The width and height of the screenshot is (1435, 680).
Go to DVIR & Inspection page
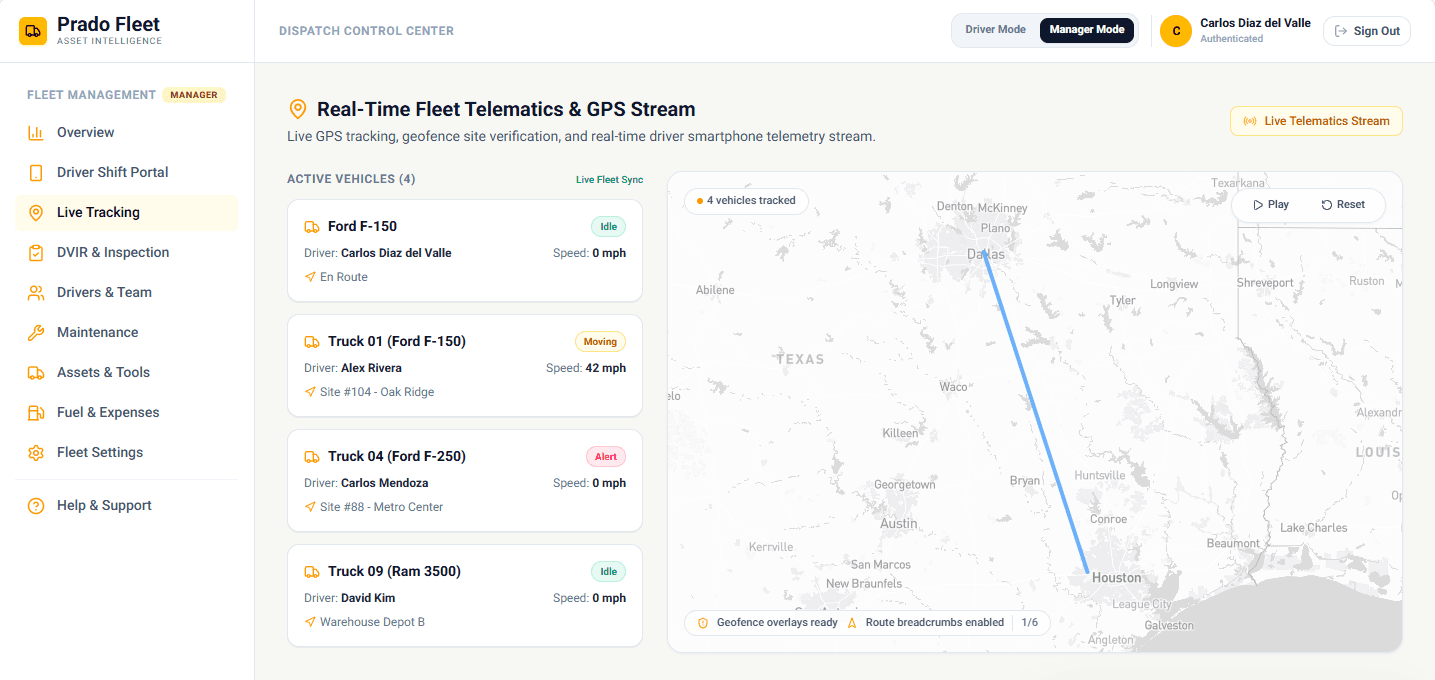(x=126, y=252)
